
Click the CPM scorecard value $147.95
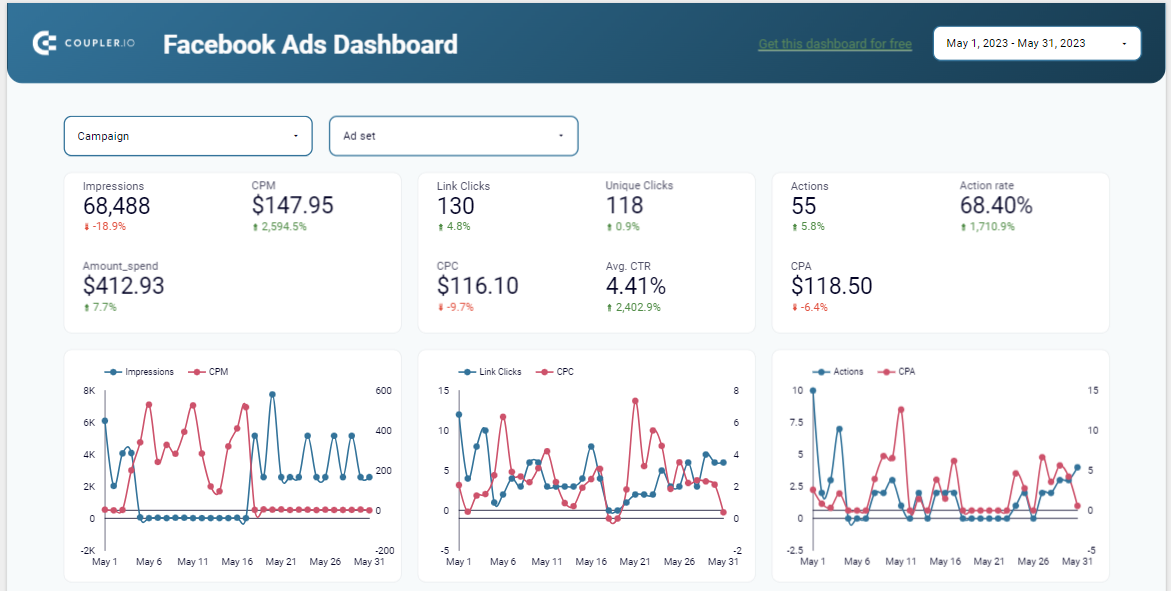pyautogui.click(x=292, y=206)
